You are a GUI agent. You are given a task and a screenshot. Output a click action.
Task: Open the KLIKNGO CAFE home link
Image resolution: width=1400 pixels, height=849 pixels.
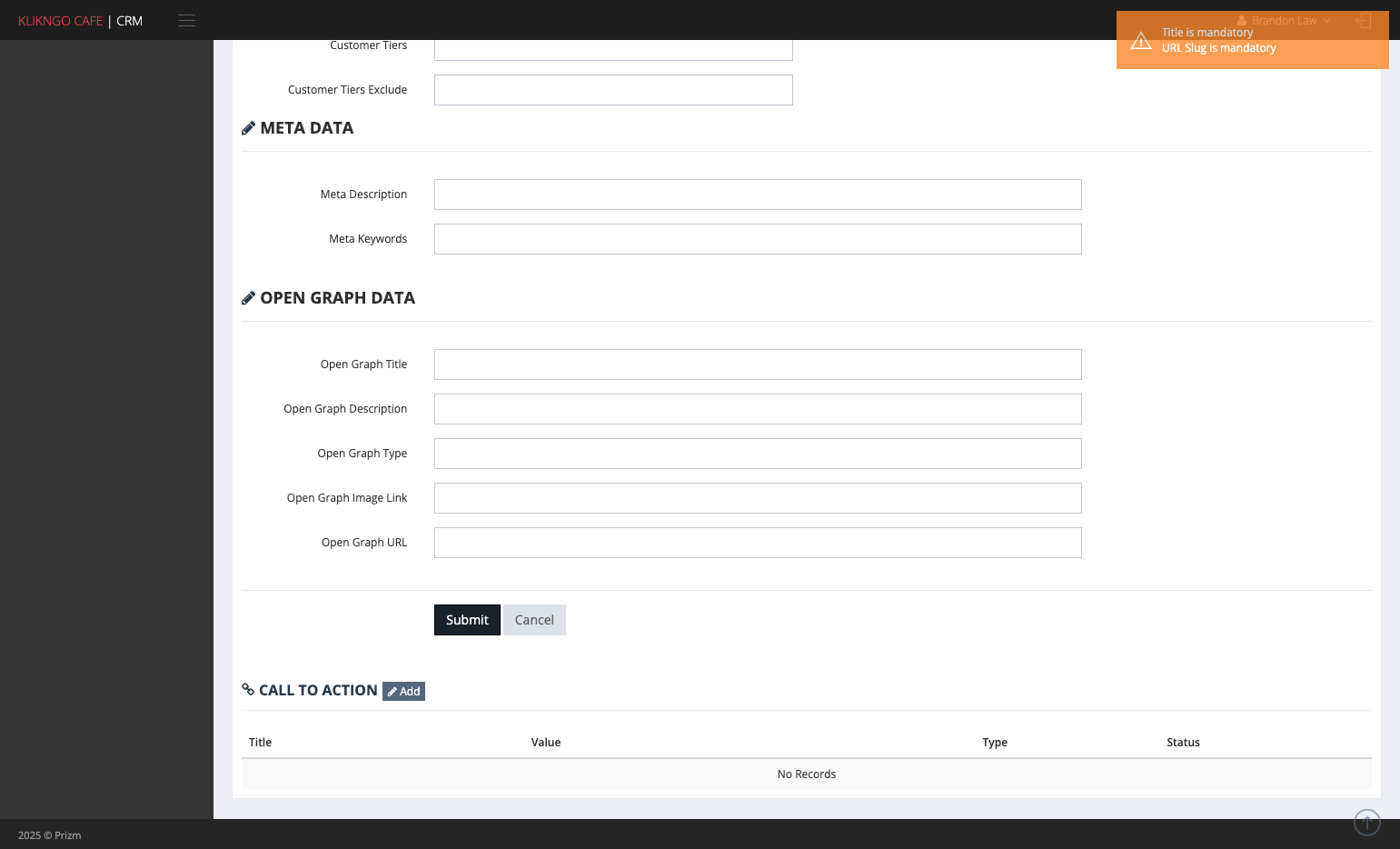tap(60, 21)
